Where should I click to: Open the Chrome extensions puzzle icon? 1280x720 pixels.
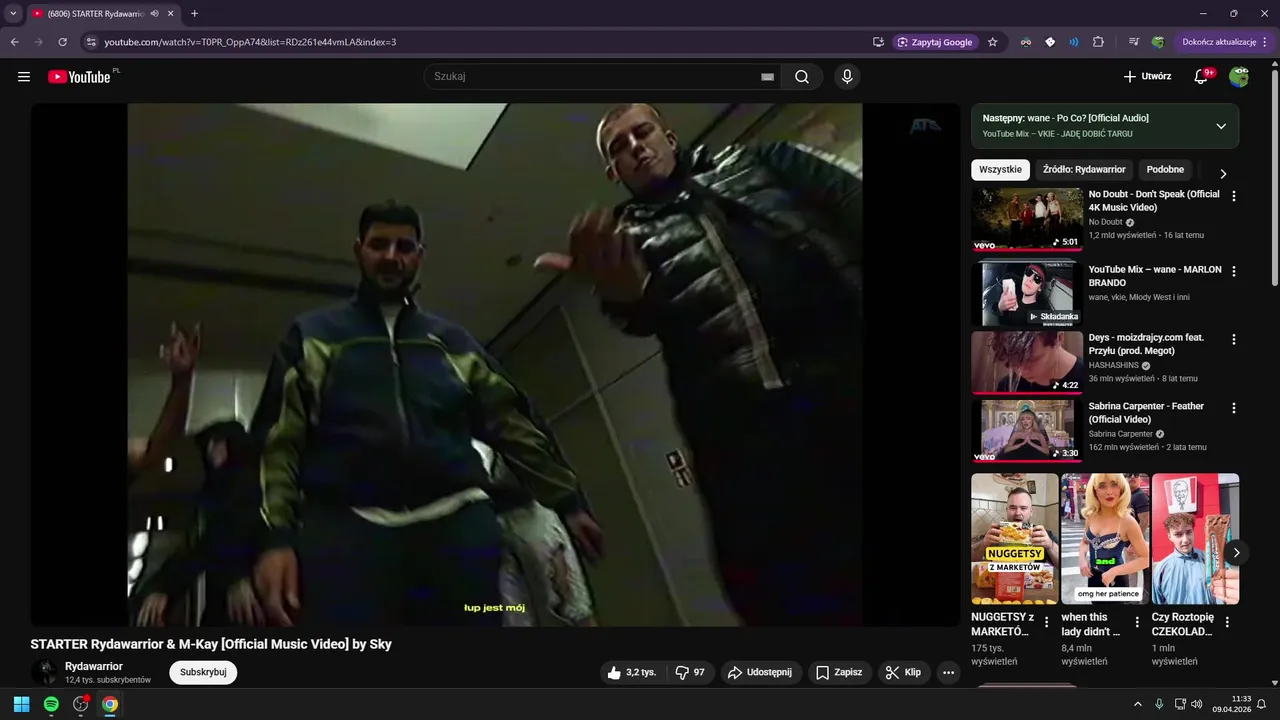pyautogui.click(x=1098, y=42)
